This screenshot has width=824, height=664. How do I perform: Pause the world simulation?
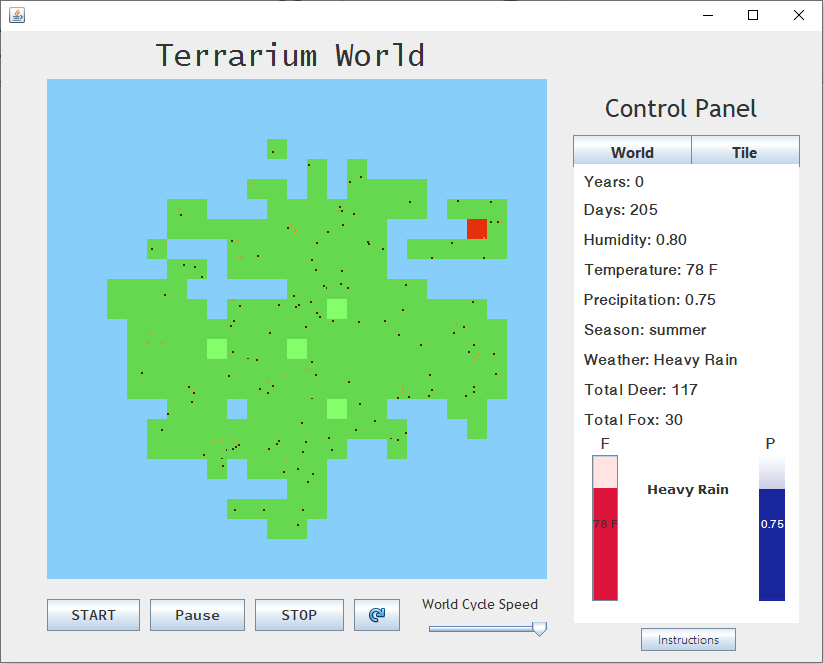pos(197,615)
